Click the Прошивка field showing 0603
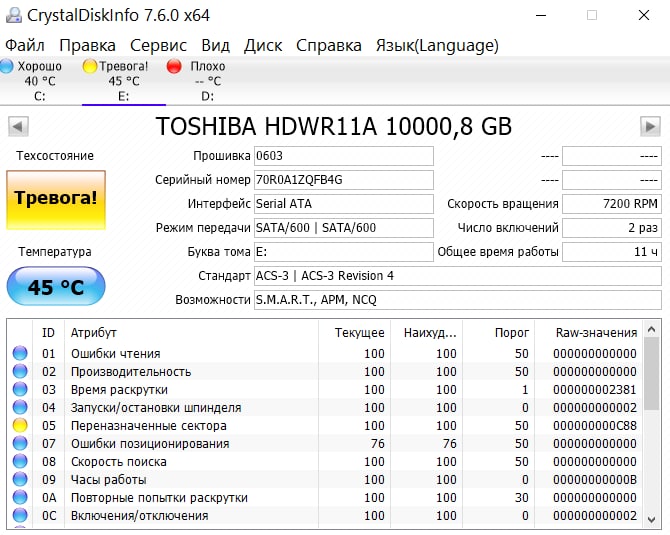The image size is (670, 535). click(344, 156)
